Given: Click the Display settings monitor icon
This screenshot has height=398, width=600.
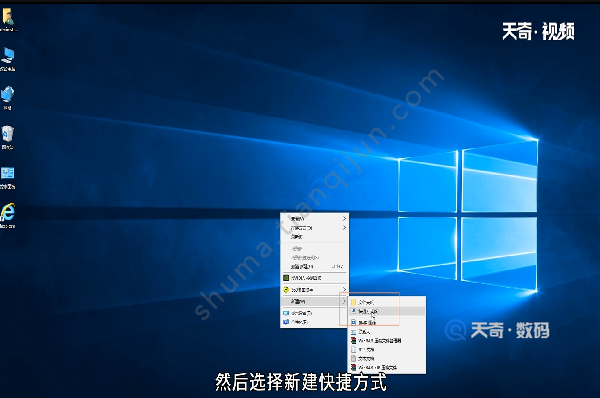Looking at the screenshot, I should pos(285,313).
